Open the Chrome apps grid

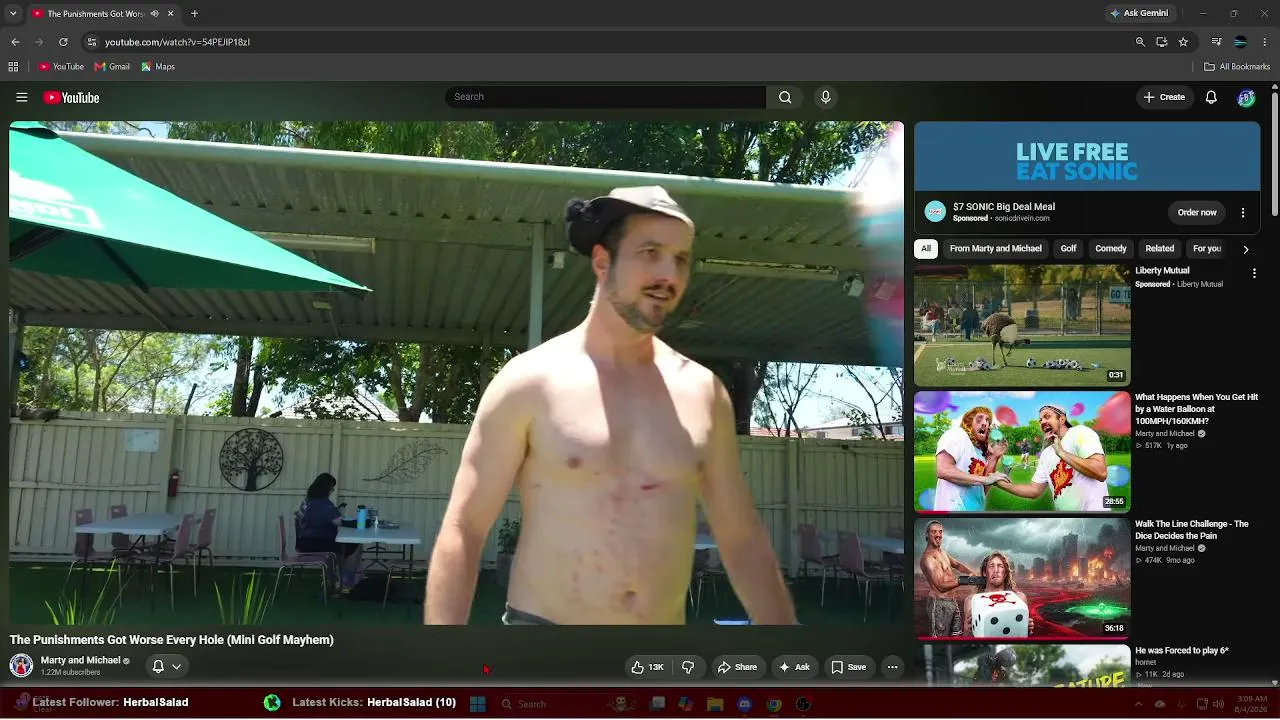[13, 67]
